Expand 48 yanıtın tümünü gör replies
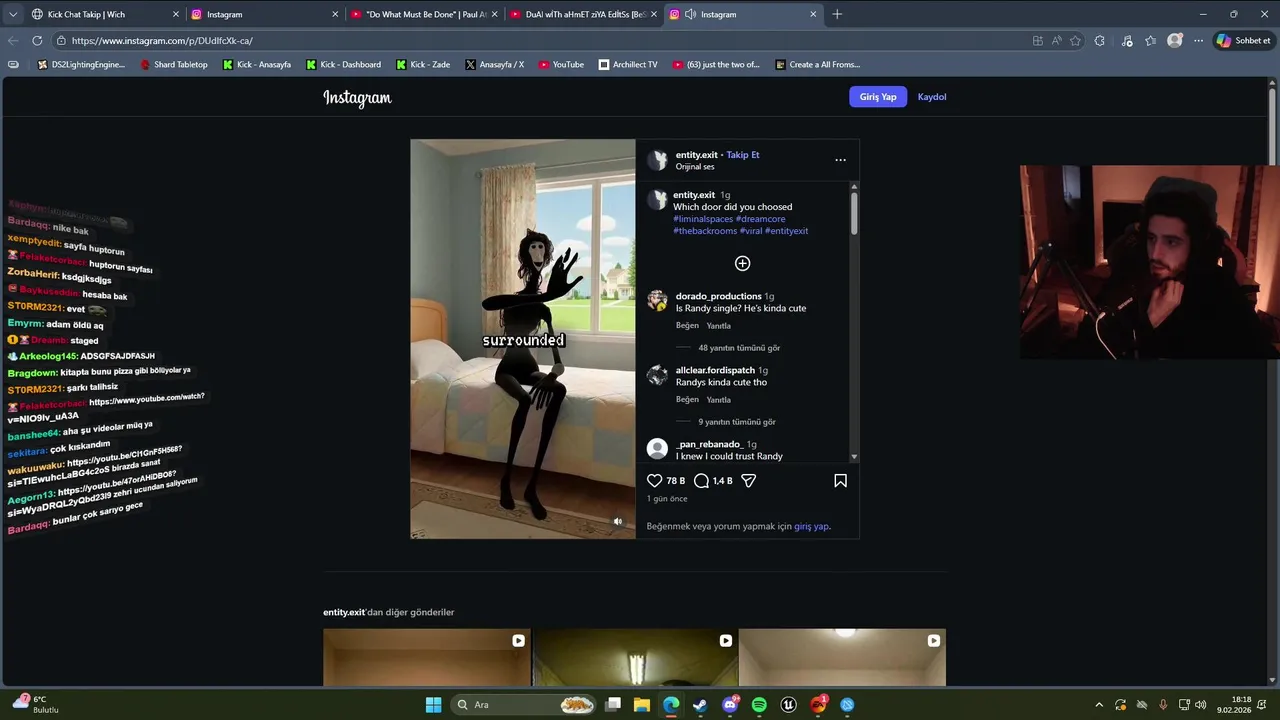 739,348
